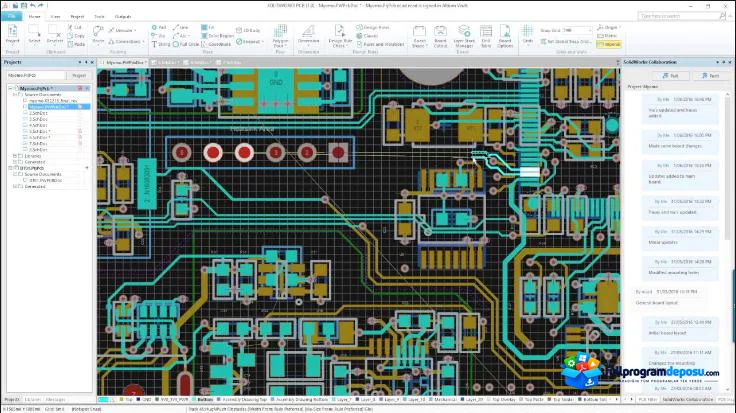Screen dimensions: 736x413
Task: Click the Cut icon in the Clipboard group
Action: coord(76,27)
